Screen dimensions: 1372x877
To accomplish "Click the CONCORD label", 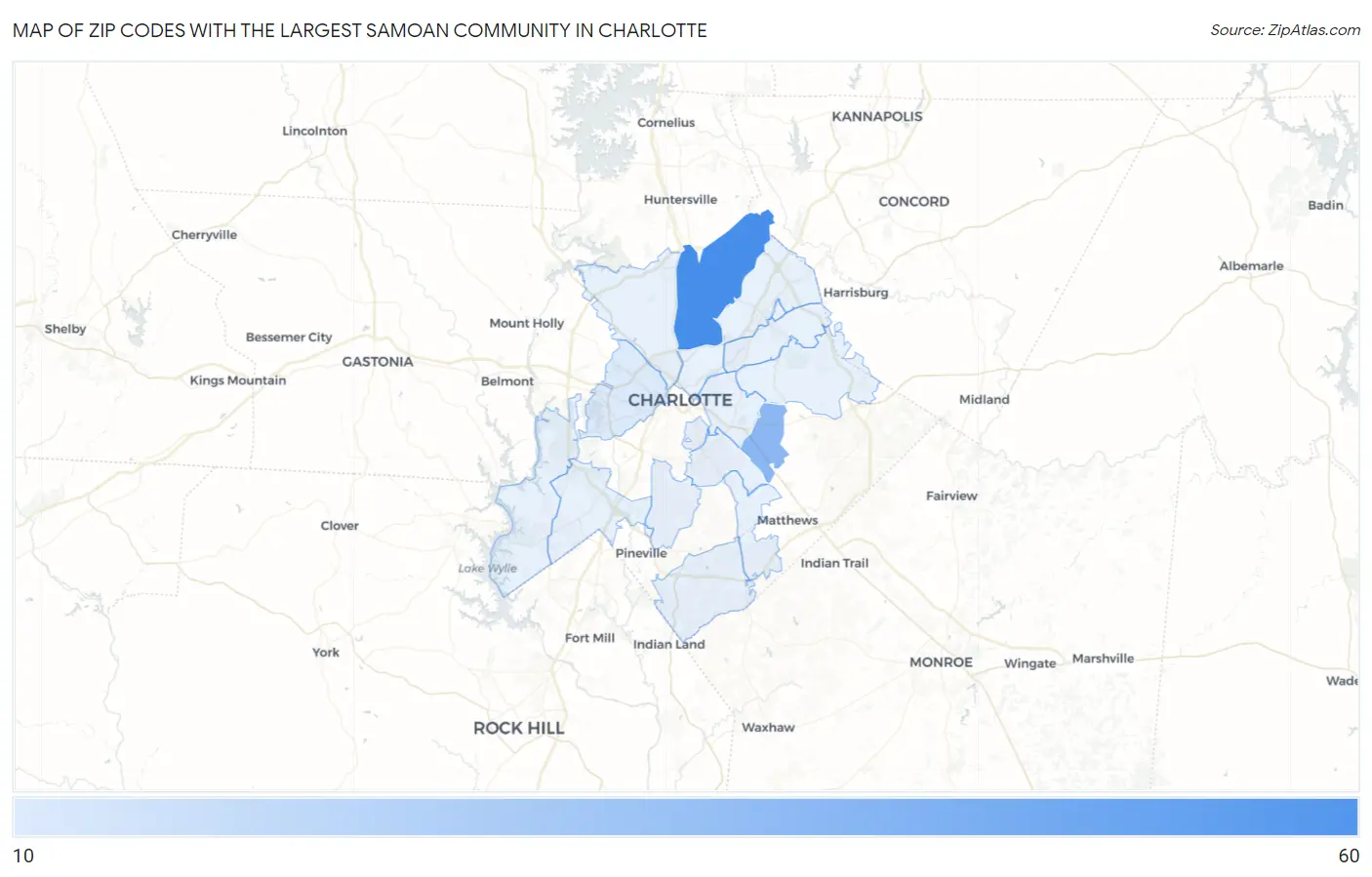I will coord(913,201).
